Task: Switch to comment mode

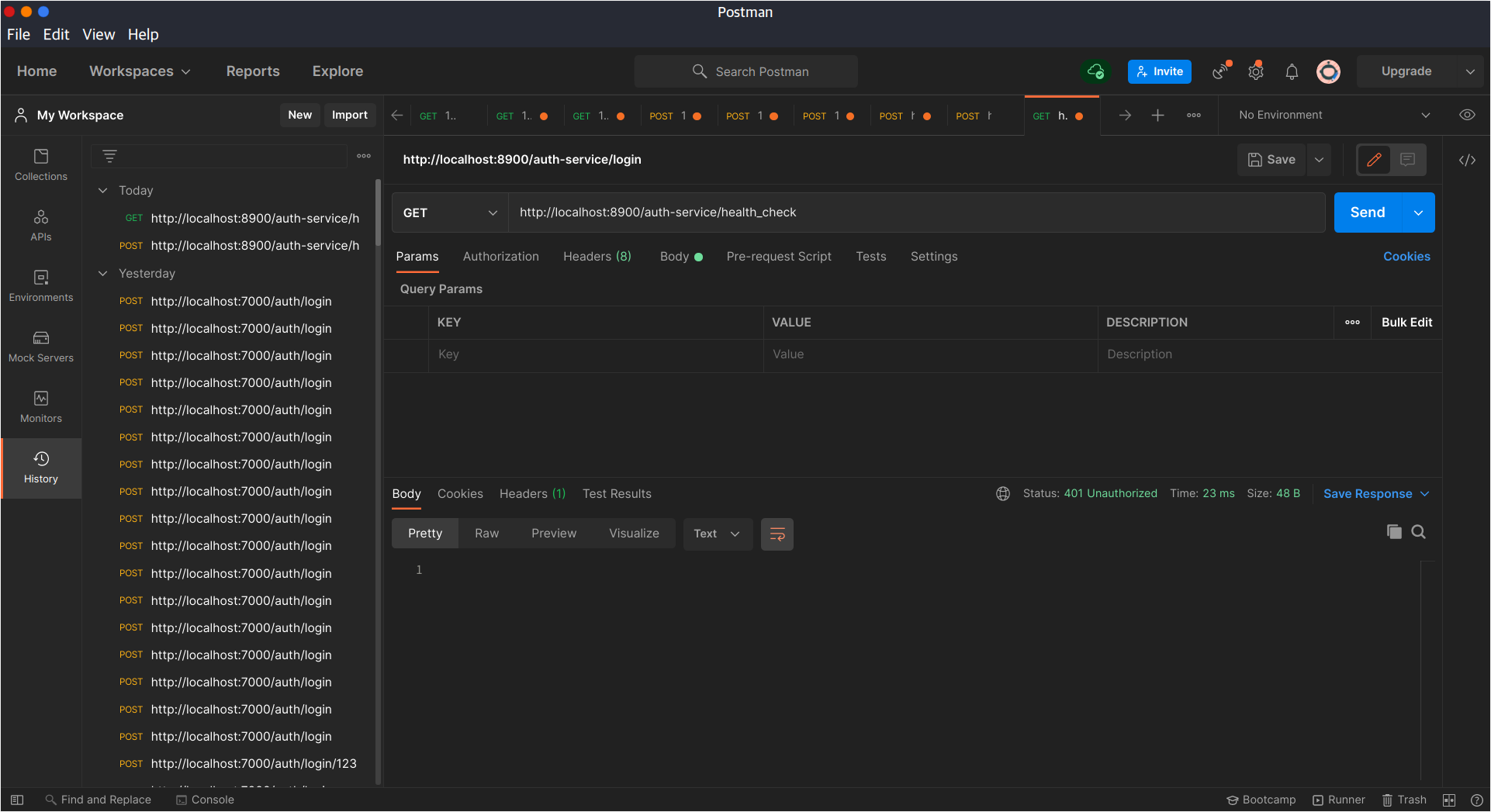Action: [1408, 160]
